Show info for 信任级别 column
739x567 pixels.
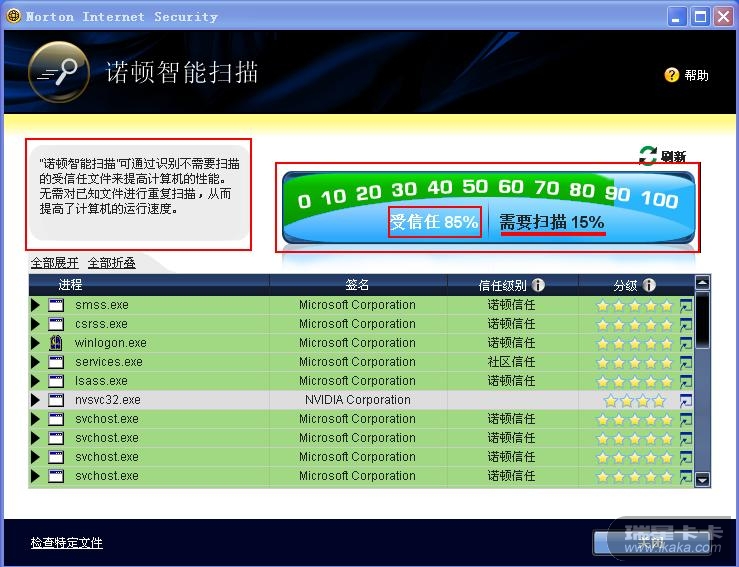pyautogui.click(x=538, y=285)
